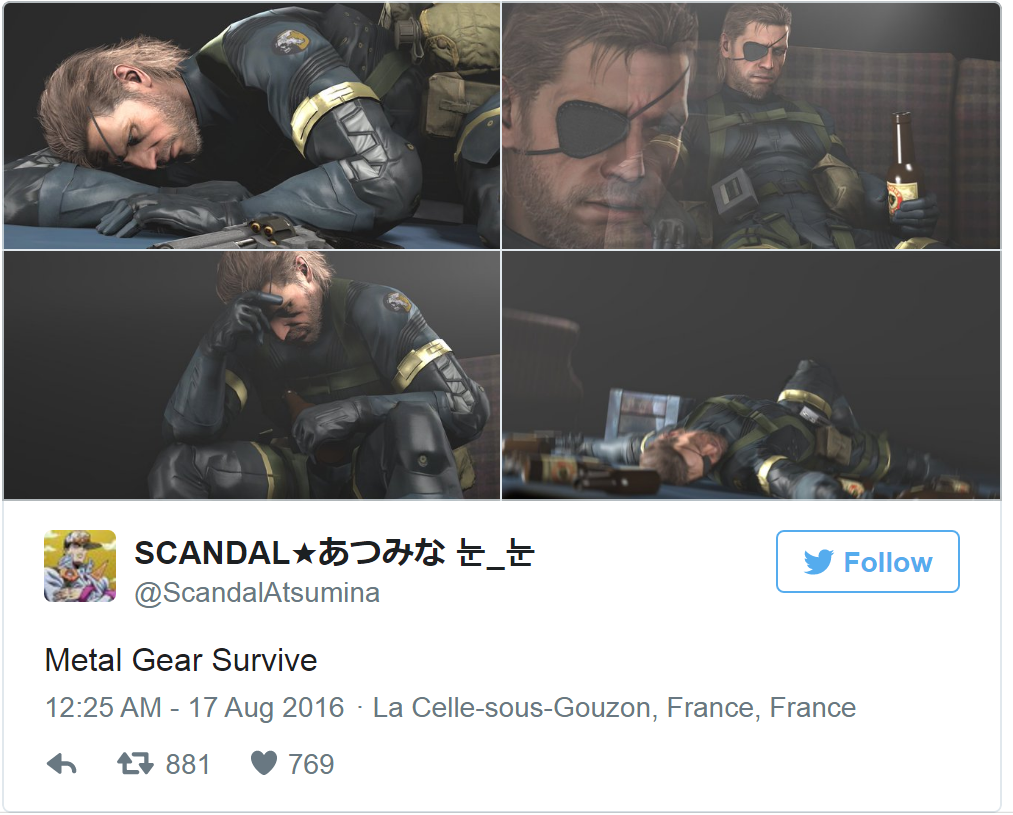
Task: Open the image of man sleeping on table
Action: pyautogui.click(x=252, y=126)
